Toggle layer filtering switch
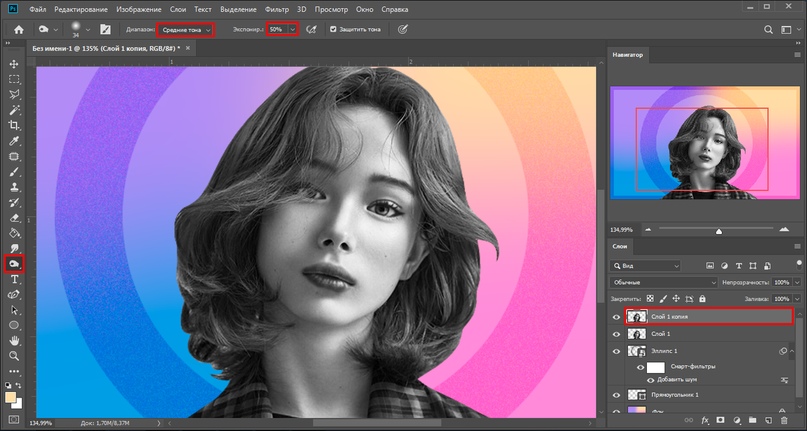The height and width of the screenshot is (431, 807). pos(798,264)
